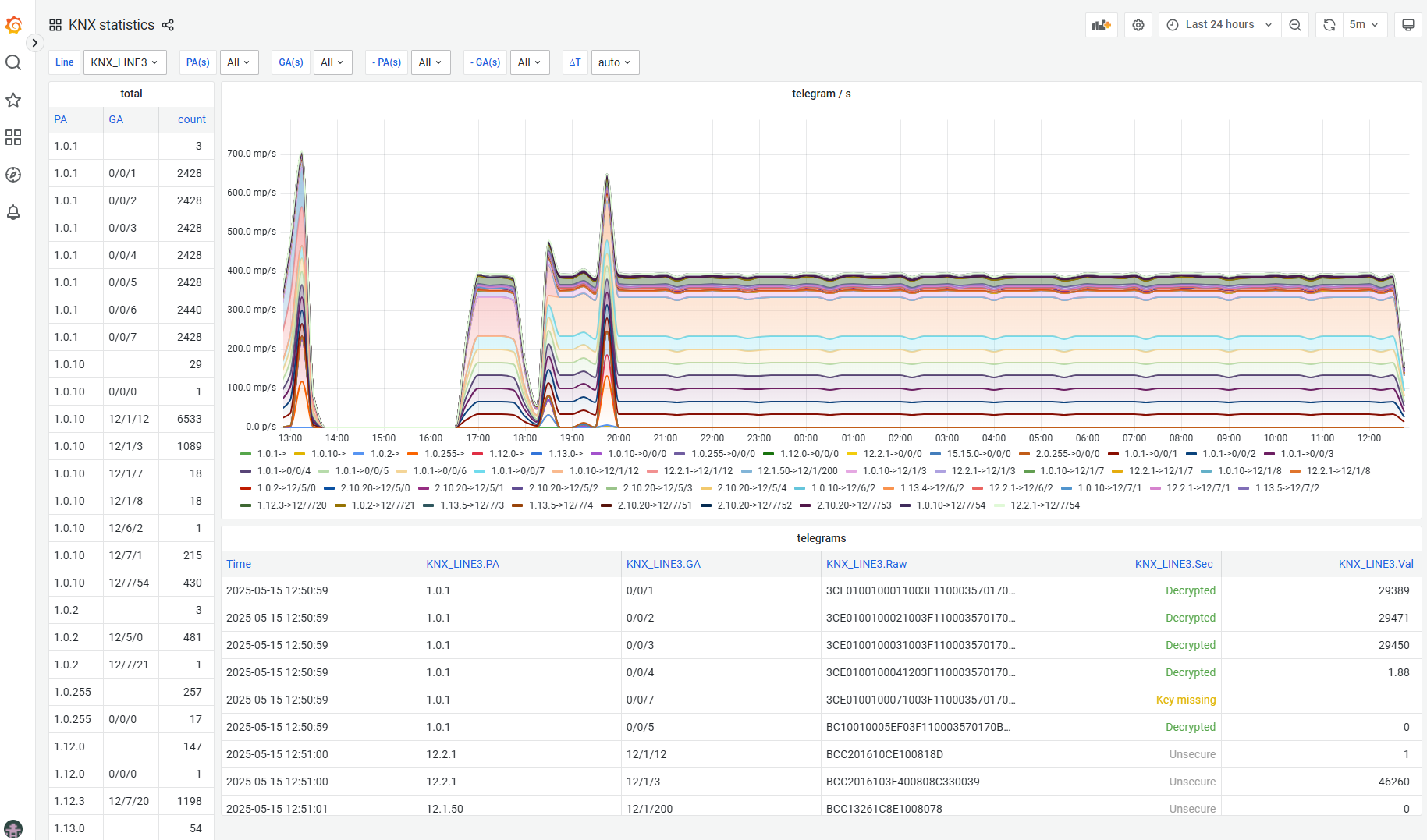Sort telegrams by KNX_LINE3.GA column
Screen dimensions: 1427x840
click(663, 564)
